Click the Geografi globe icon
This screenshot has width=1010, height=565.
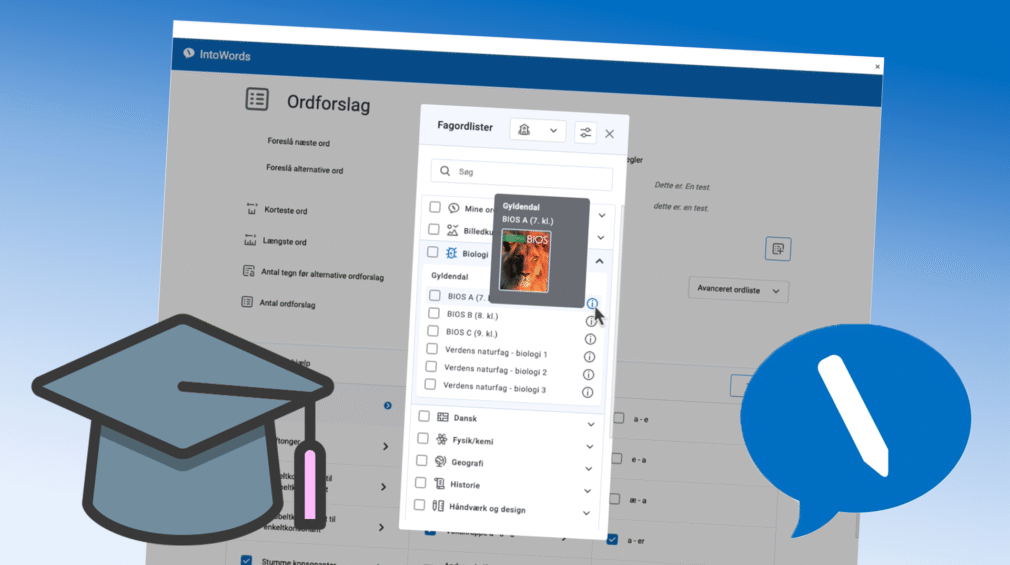pyautogui.click(x=439, y=462)
